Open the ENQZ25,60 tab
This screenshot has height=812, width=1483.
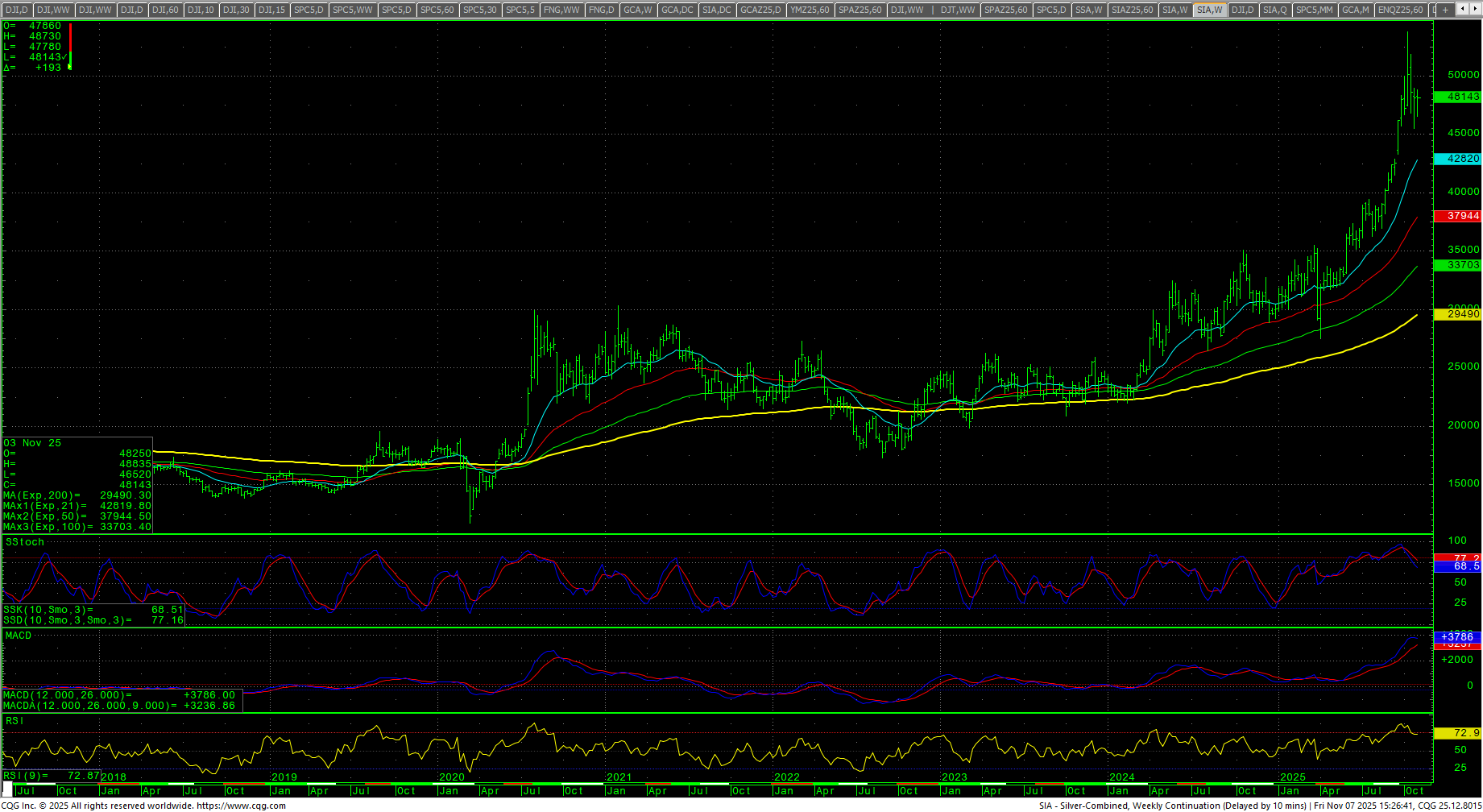click(1400, 10)
